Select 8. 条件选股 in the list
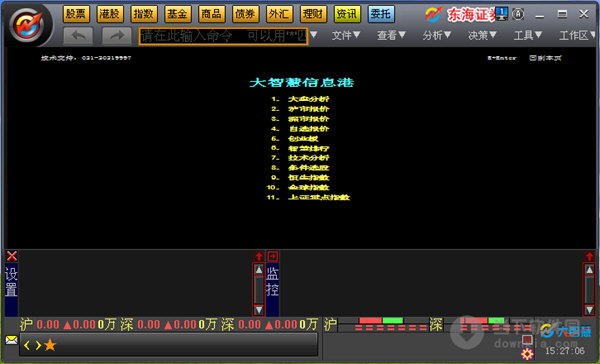Viewport: 600px width, 364px height. pyautogui.click(x=300, y=168)
